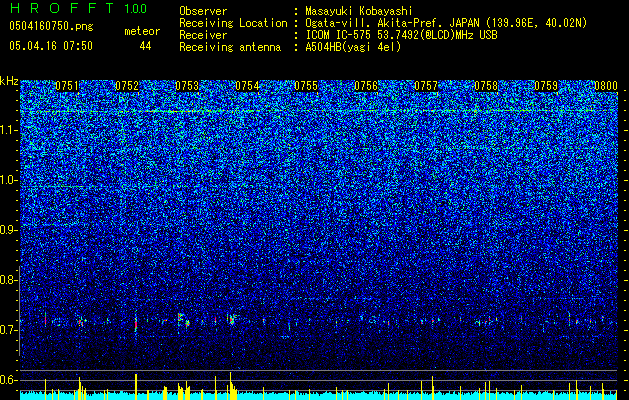Click the HROFFT 1.0.0 title text
This screenshot has width=629, height=400.
click(78, 8)
